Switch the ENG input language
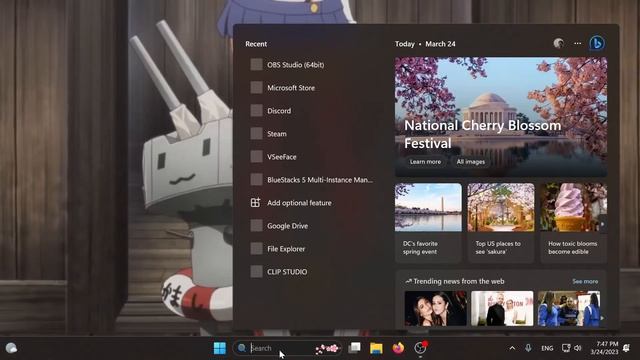The height and width of the screenshot is (360, 640). pyautogui.click(x=547, y=348)
